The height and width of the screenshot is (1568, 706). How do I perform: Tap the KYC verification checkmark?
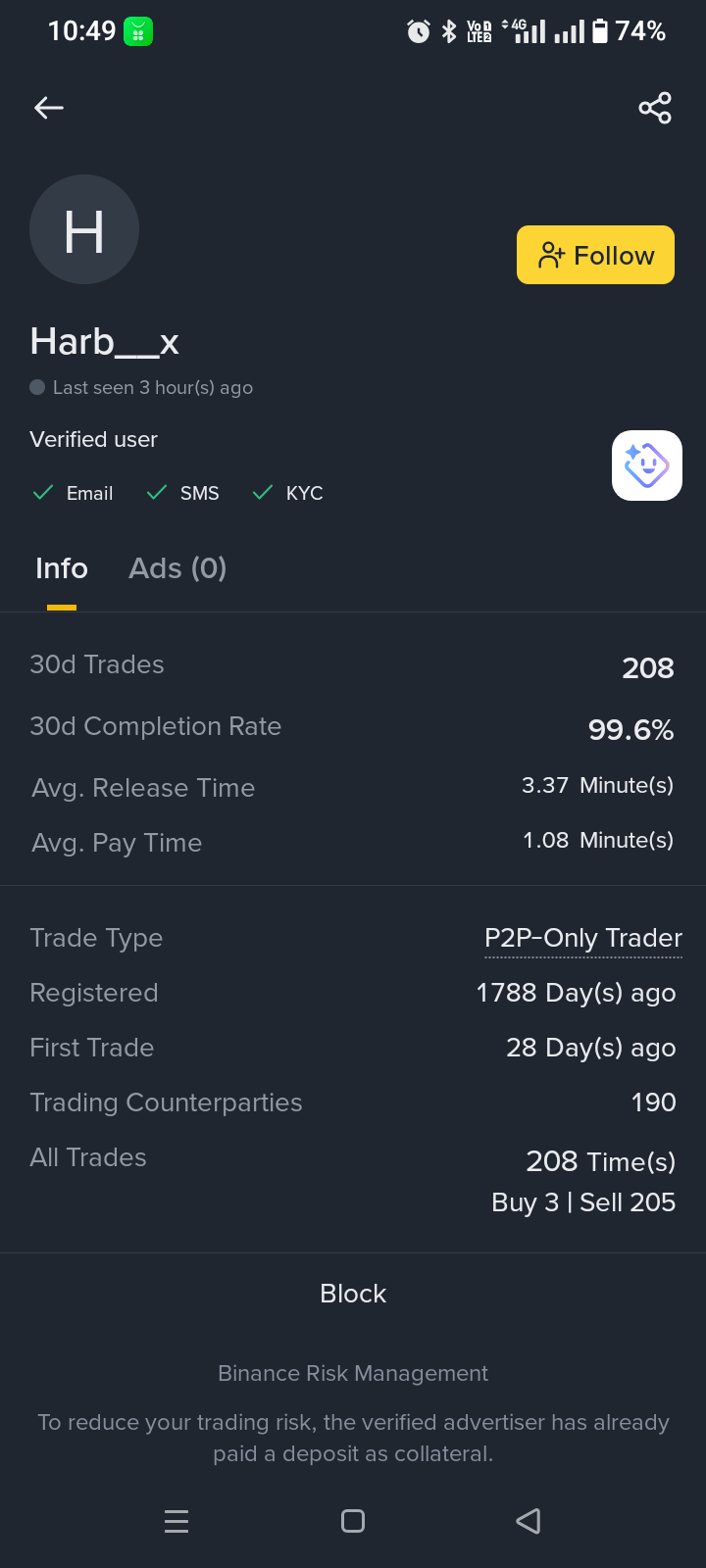click(263, 492)
